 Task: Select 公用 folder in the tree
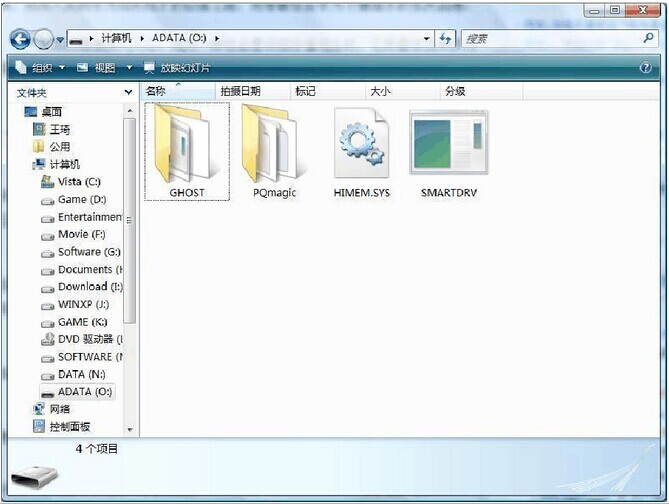tap(60, 147)
